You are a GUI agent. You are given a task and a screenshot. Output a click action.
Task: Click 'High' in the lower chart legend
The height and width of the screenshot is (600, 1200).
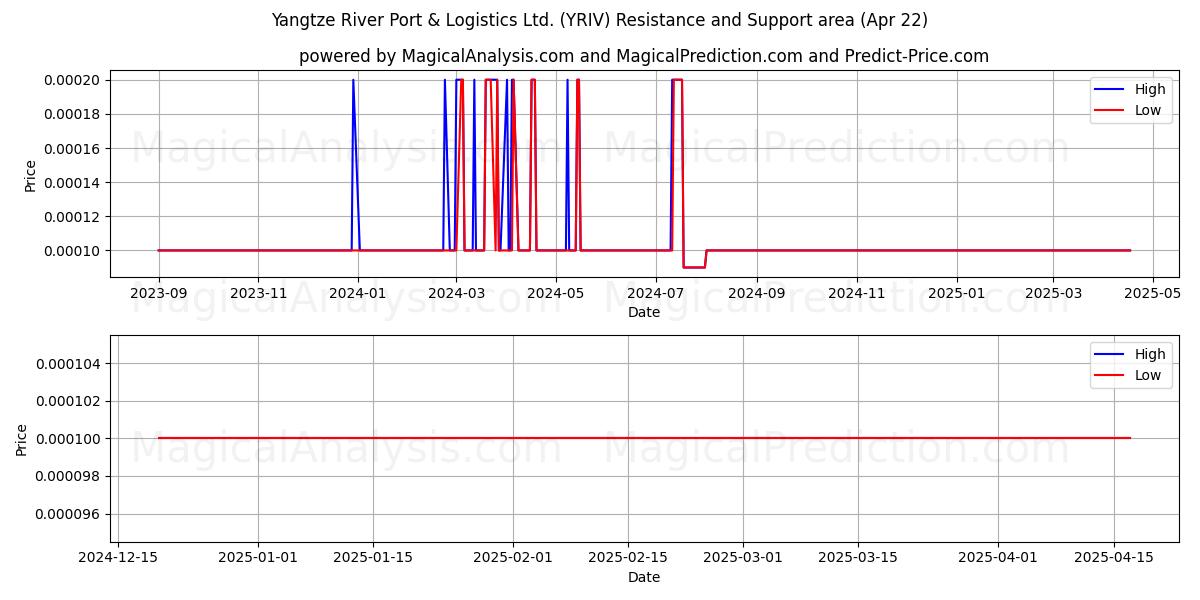tap(1150, 354)
